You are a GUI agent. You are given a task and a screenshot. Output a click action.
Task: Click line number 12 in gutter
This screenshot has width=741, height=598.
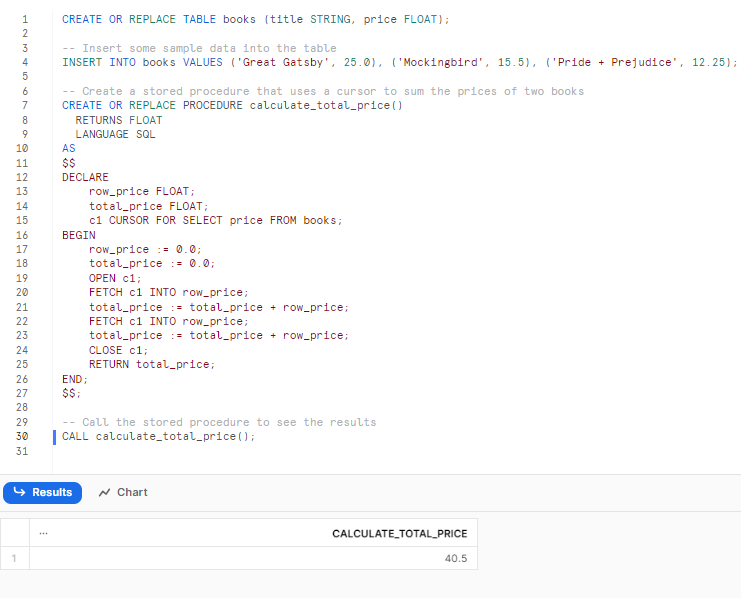coord(22,177)
